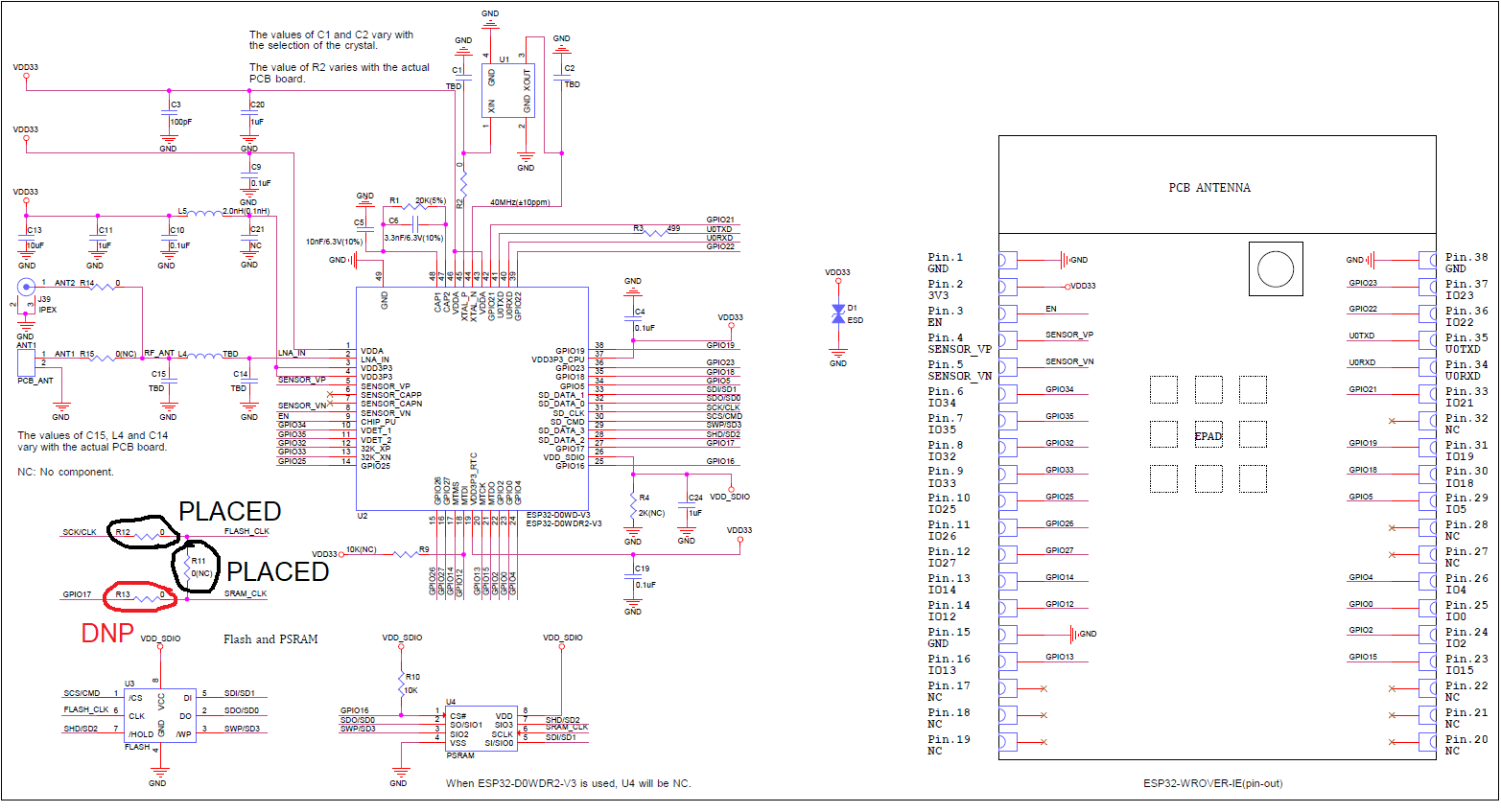Select capacitor C24 near VDD_SDIO
This screenshot has height=812, width=1501.
coord(687,506)
